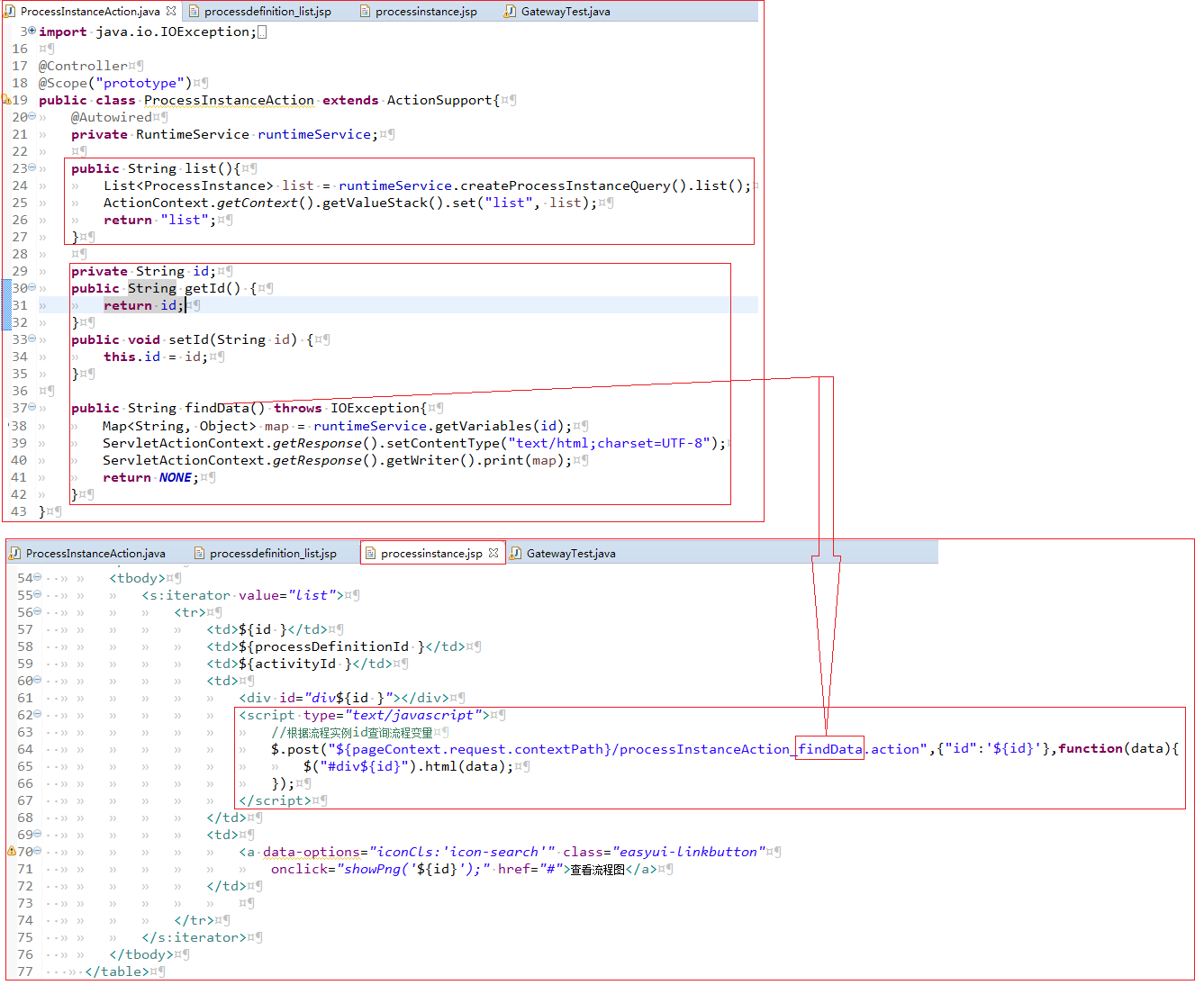Click the warning marker beside line 19
Screen dimensions: 1204x994
click(5, 100)
